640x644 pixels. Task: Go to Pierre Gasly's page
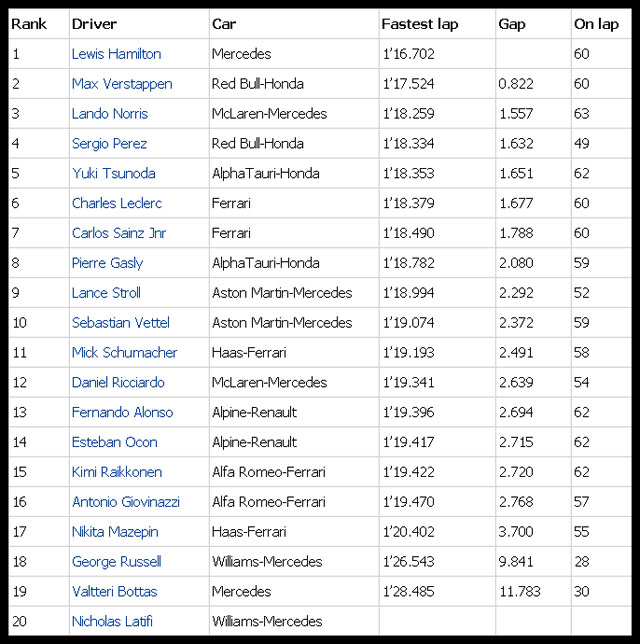pos(107,263)
